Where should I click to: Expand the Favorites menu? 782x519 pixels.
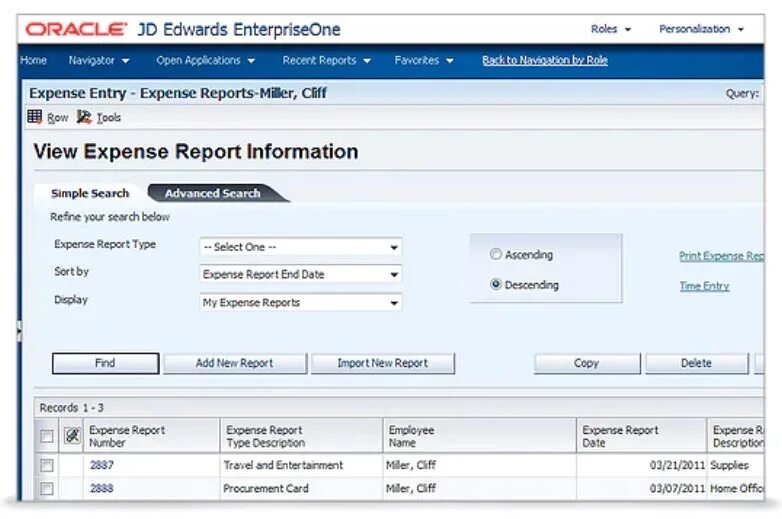point(423,60)
